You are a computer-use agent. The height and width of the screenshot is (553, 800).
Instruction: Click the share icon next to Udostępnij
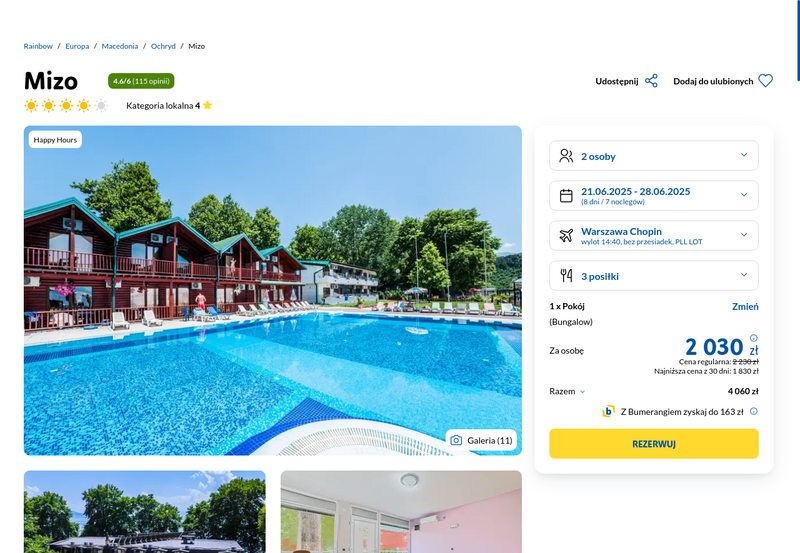651,81
